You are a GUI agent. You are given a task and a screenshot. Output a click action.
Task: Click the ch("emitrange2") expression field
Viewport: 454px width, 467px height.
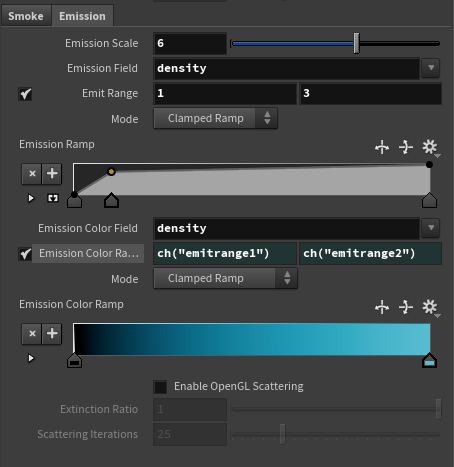pos(371,253)
